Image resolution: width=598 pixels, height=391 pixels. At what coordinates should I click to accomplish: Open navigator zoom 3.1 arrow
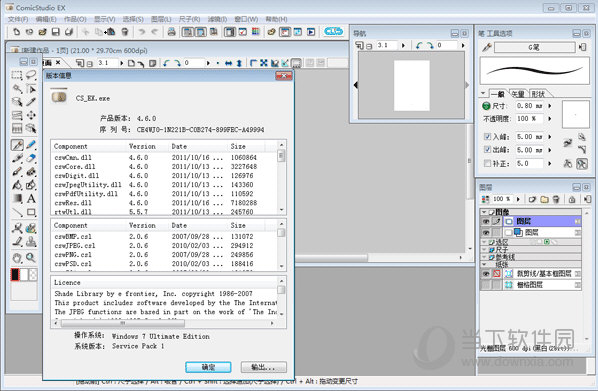403,45
